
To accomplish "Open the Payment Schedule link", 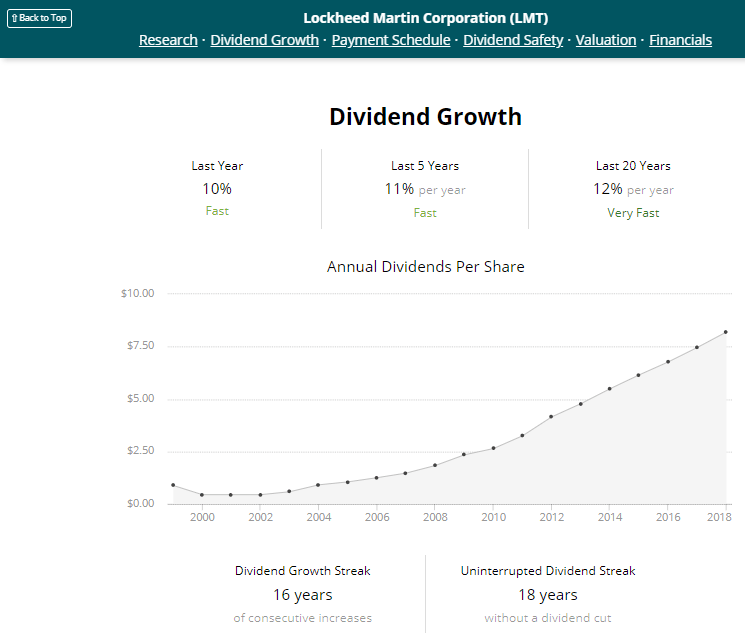I will [391, 40].
